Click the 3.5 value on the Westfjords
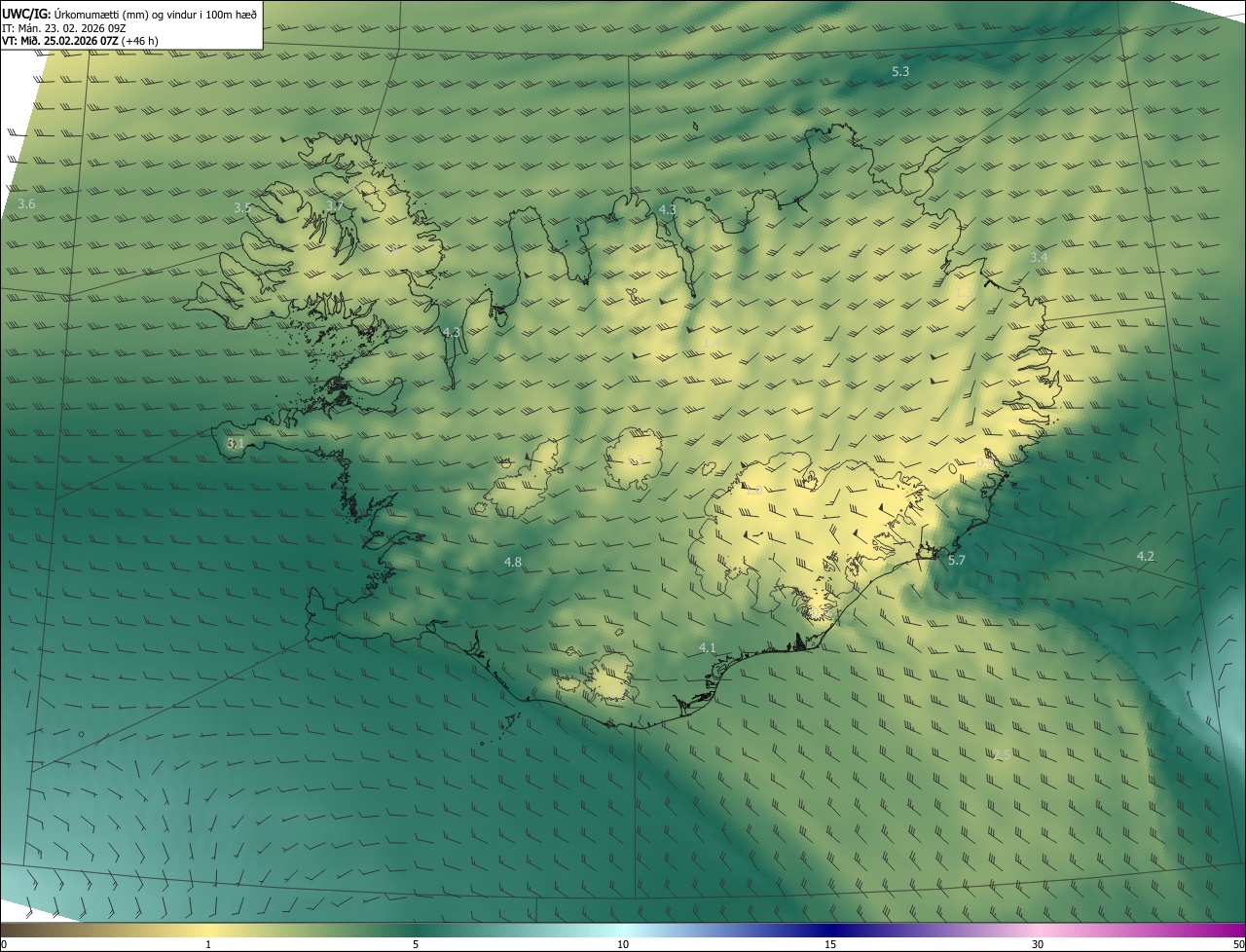The height and width of the screenshot is (952, 1246). [242, 207]
